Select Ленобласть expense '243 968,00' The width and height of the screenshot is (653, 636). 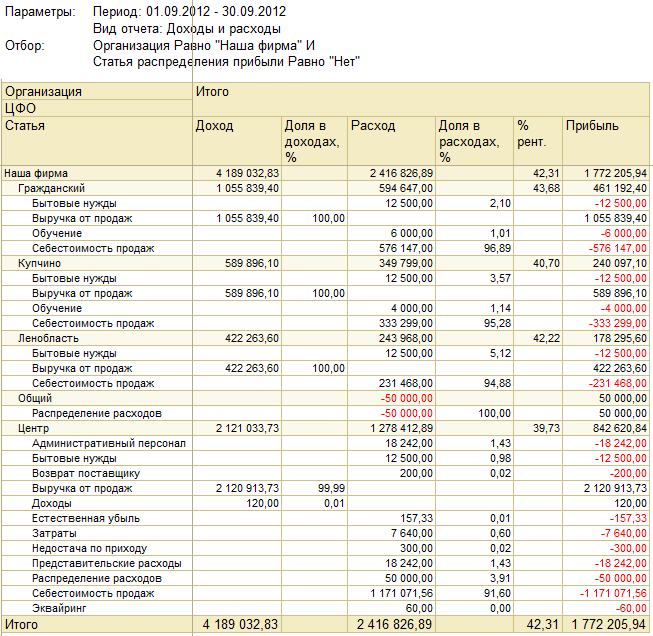tap(406, 338)
